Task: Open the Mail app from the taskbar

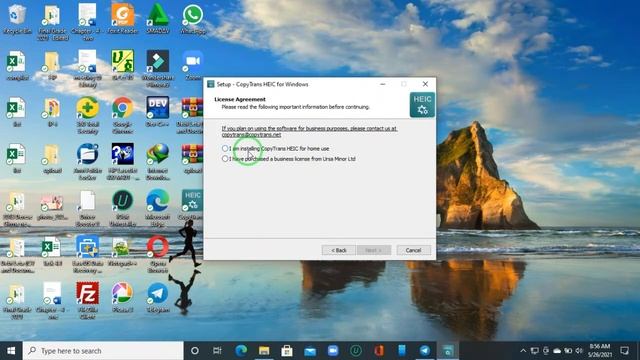Action: click(310, 351)
